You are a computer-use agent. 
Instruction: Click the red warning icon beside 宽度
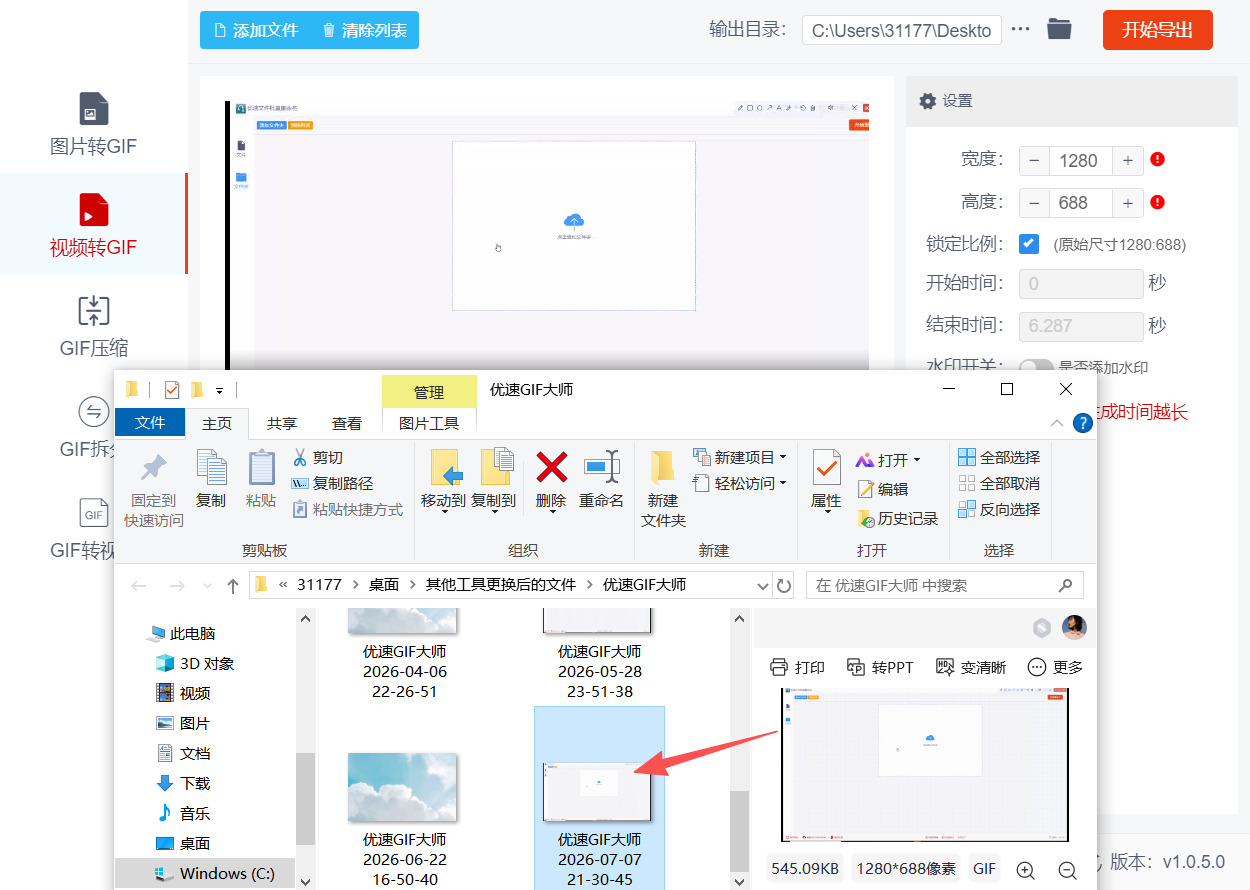click(1158, 159)
